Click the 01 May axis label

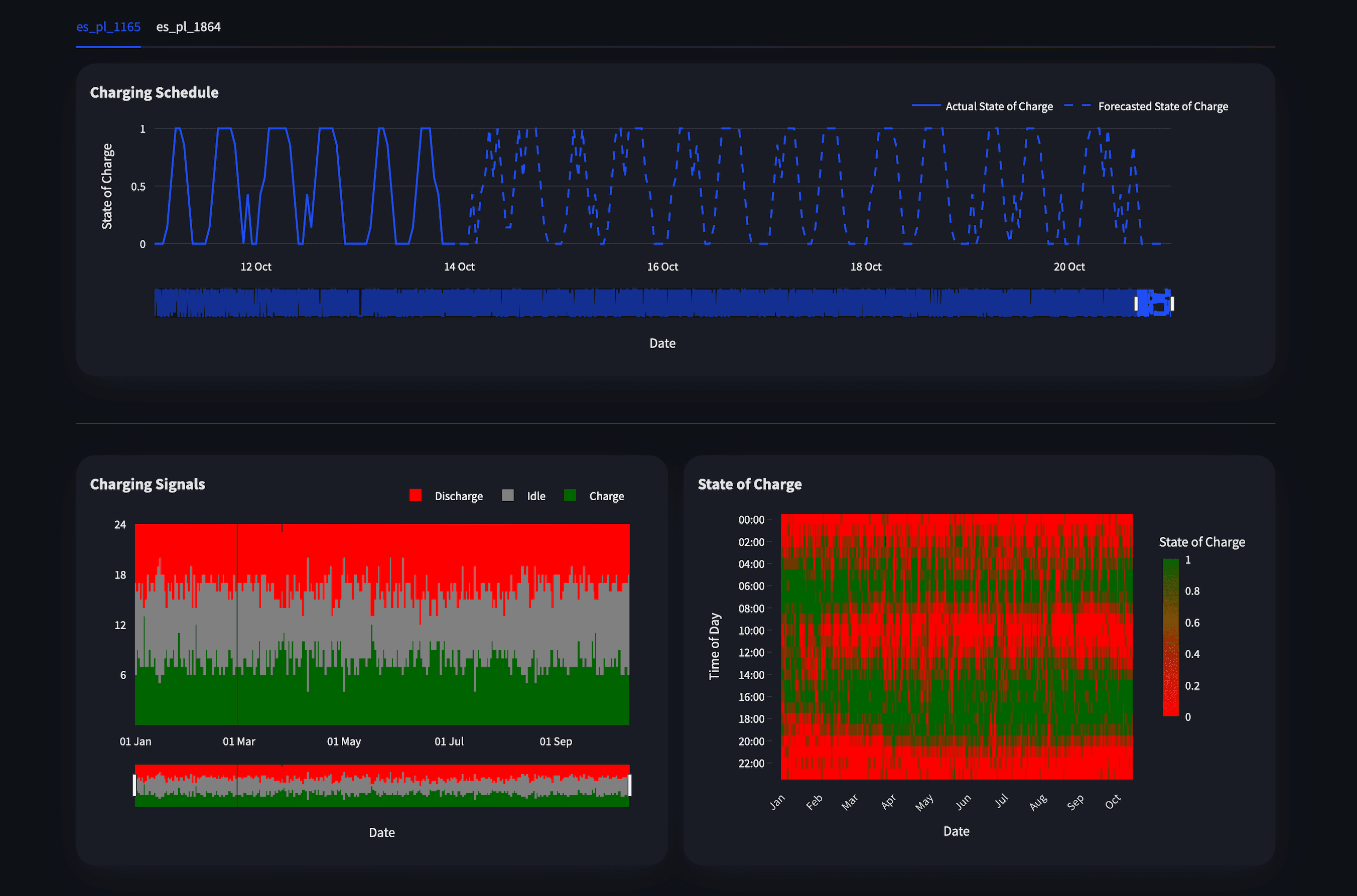[x=344, y=741]
